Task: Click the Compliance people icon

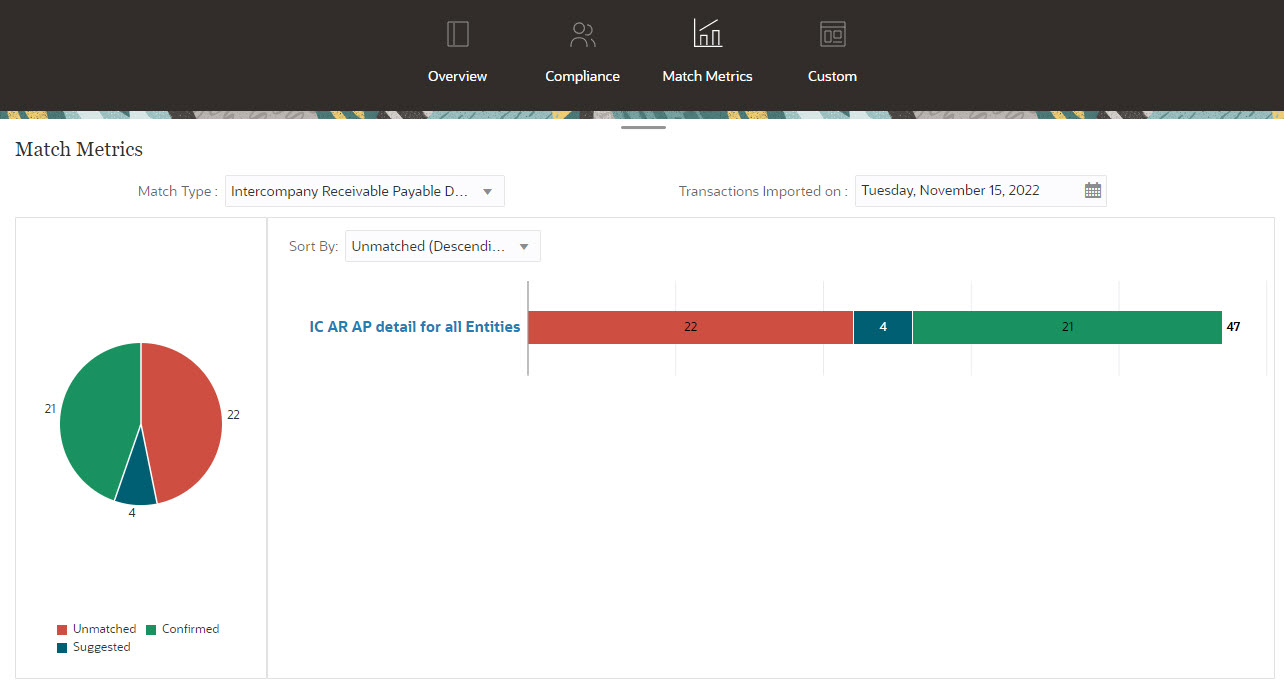Action: (582, 33)
